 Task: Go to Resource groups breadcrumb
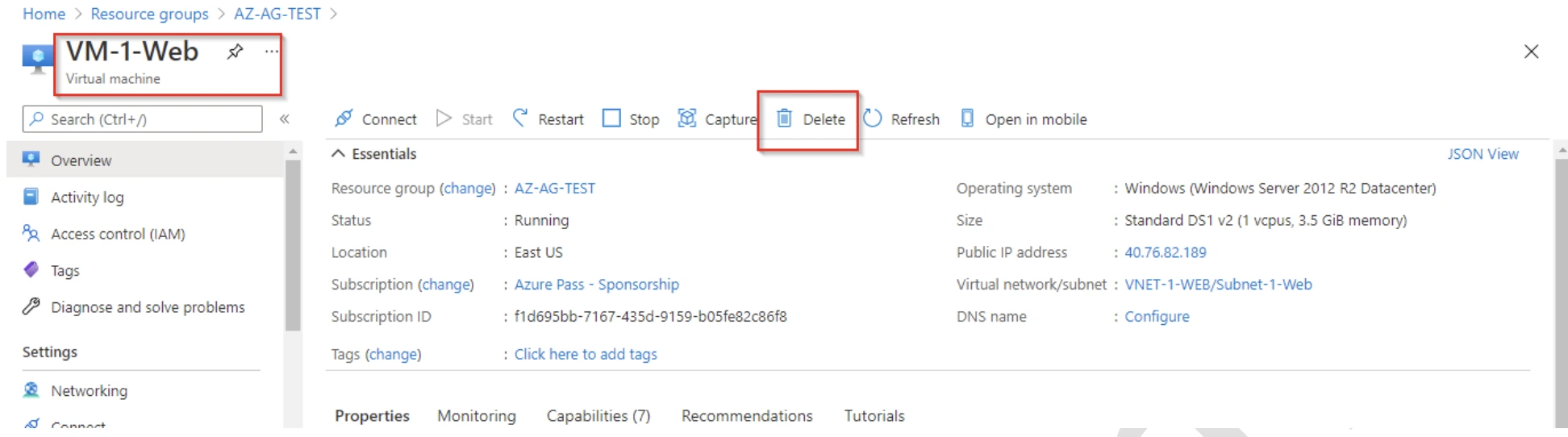(x=149, y=14)
